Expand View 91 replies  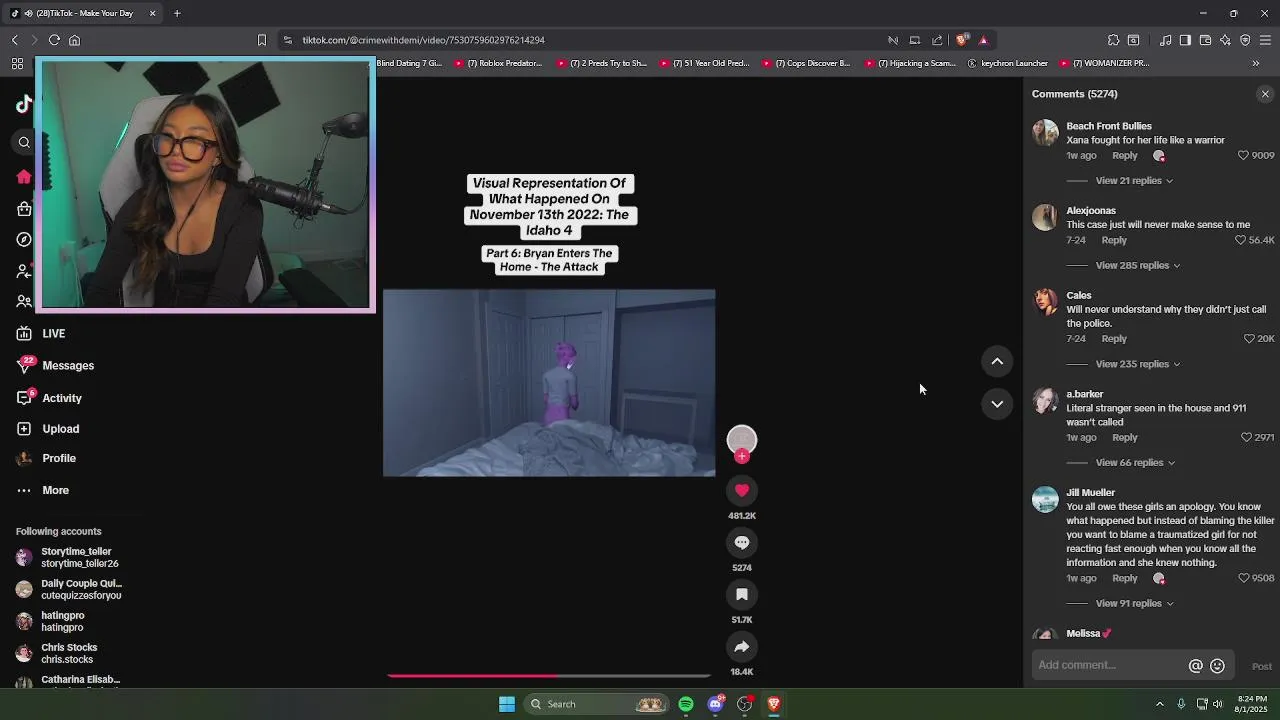[x=1134, y=603]
